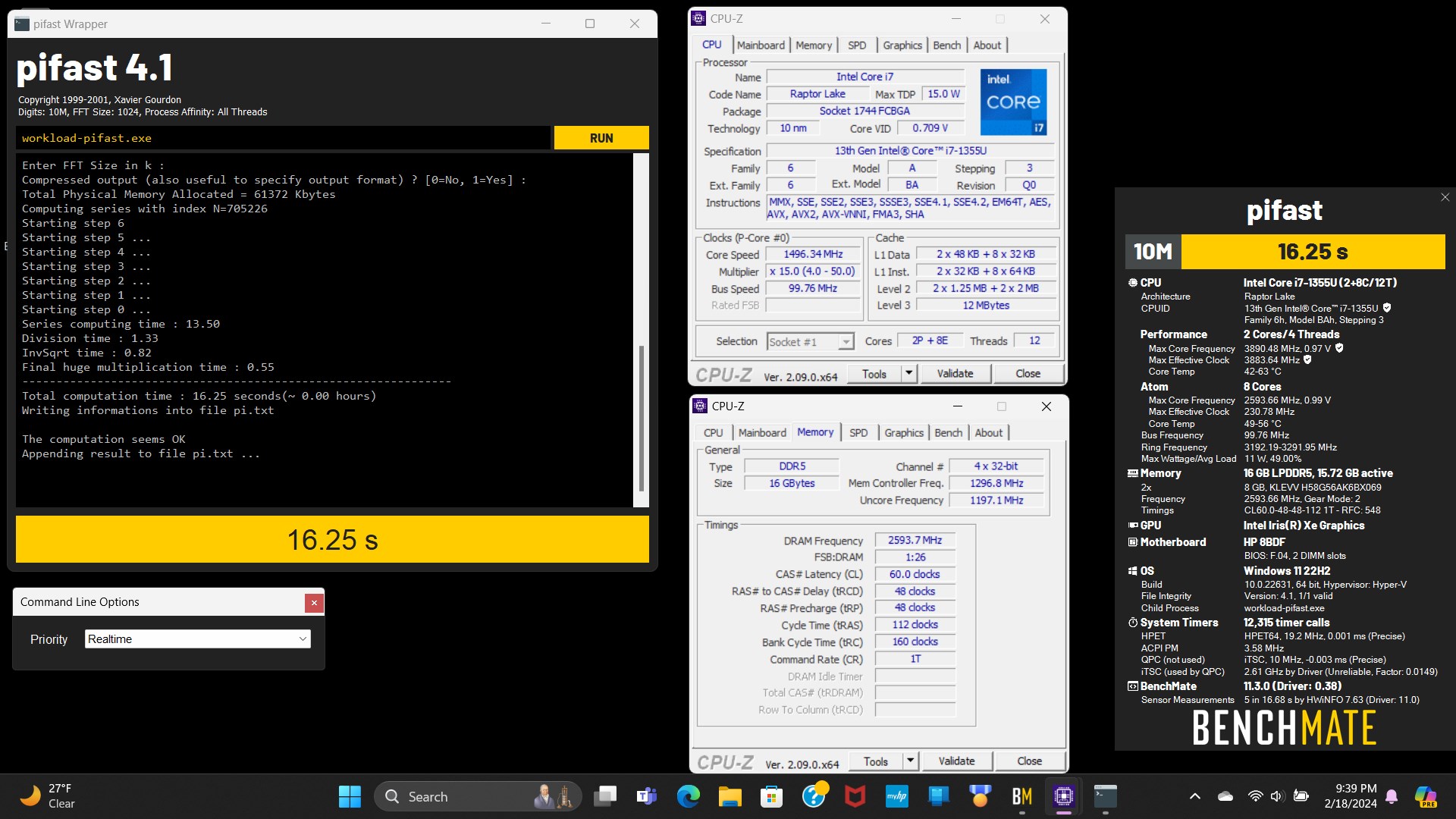Click System Timers clock icon in BenchMate panel
The width and height of the screenshot is (1456, 819).
1133,623
